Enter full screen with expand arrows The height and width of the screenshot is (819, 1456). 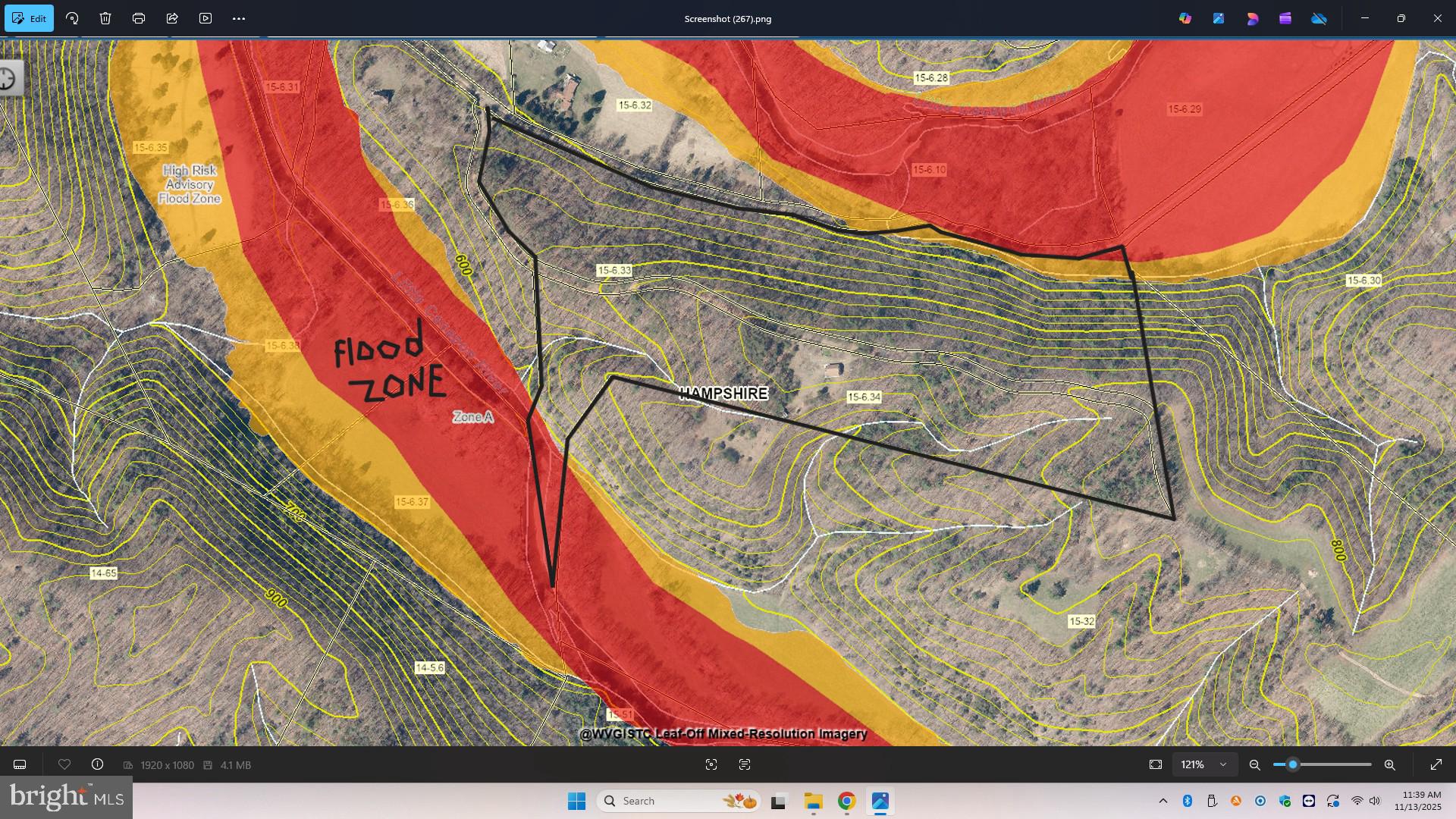pyautogui.click(x=1436, y=764)
